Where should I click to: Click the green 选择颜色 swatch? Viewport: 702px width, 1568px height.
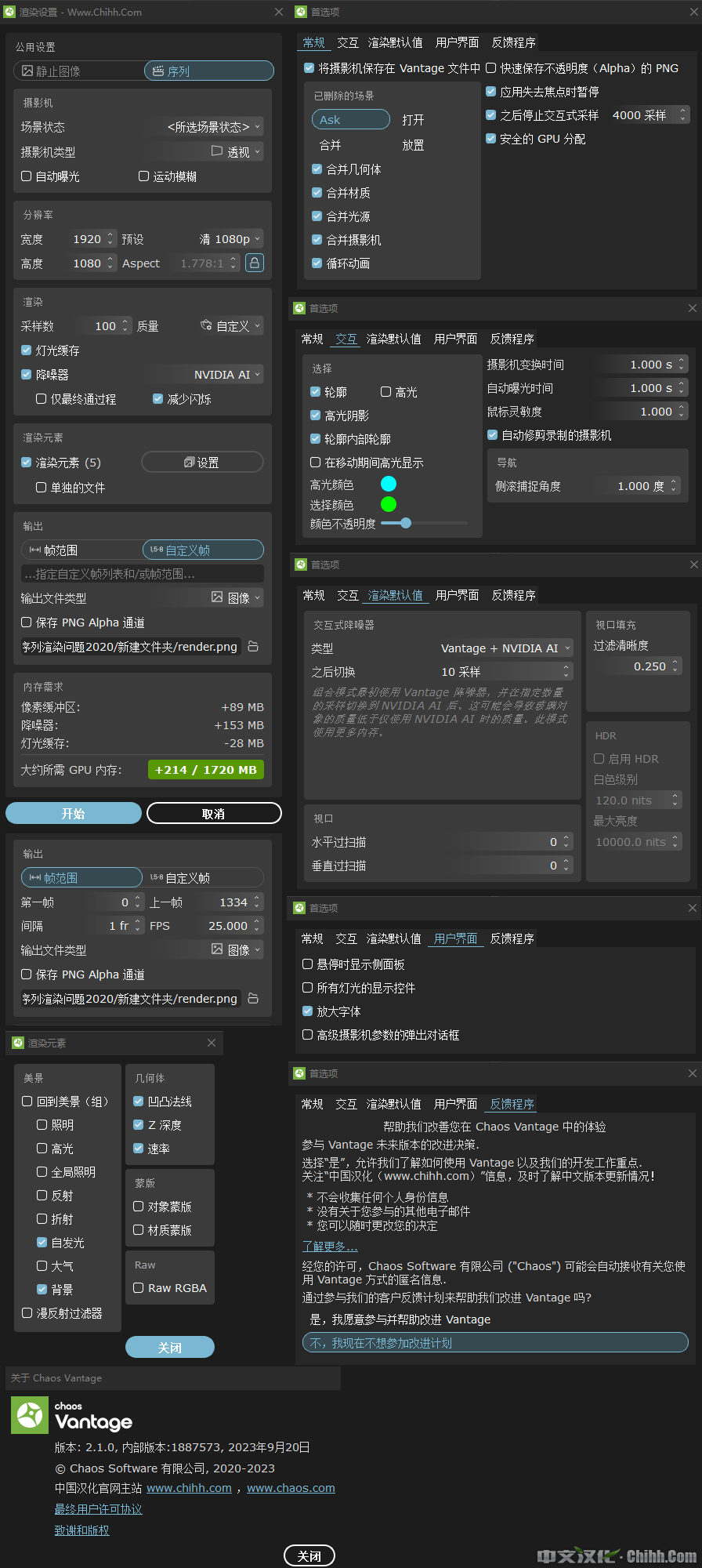pyautogui.click(x=389, y=504)
